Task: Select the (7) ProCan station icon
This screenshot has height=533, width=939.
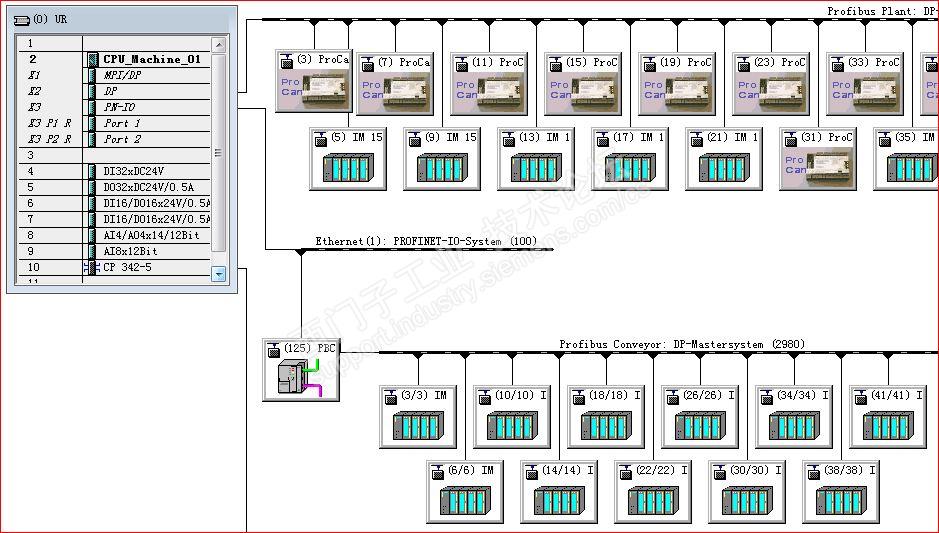Action: [395, 84]
